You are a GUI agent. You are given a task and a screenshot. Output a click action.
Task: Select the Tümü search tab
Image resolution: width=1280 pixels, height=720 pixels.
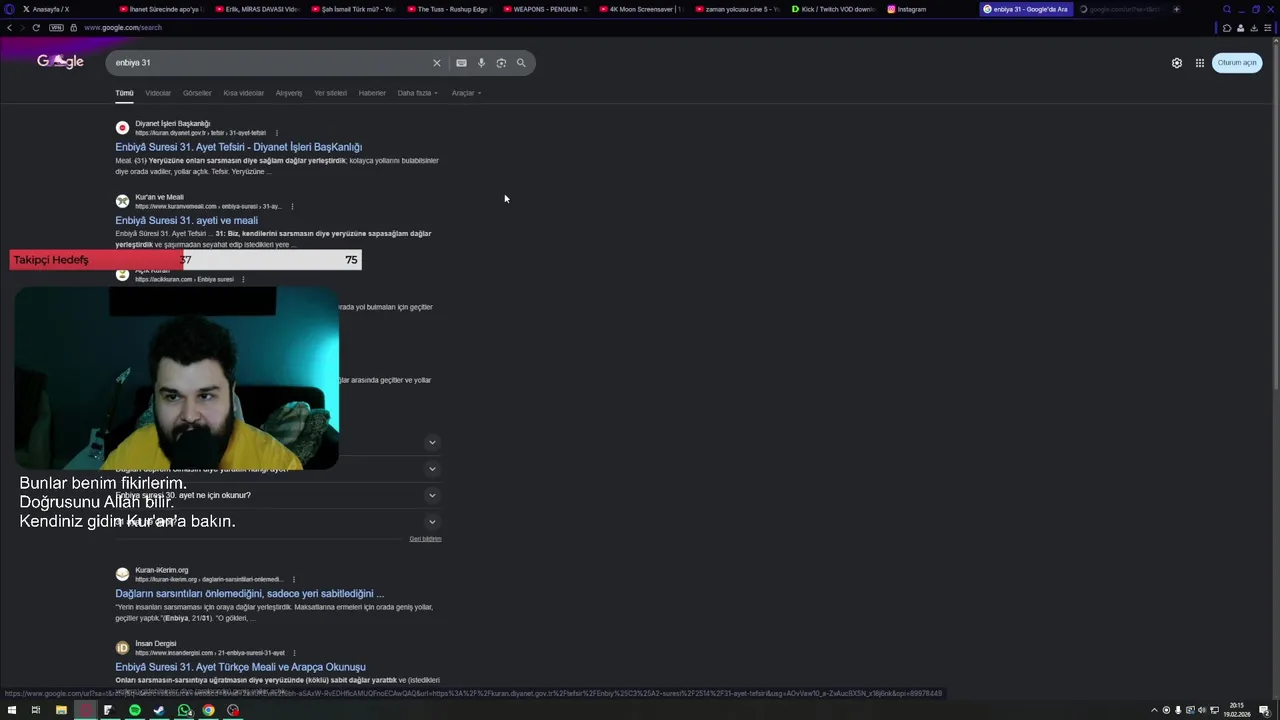click(124, 93)
